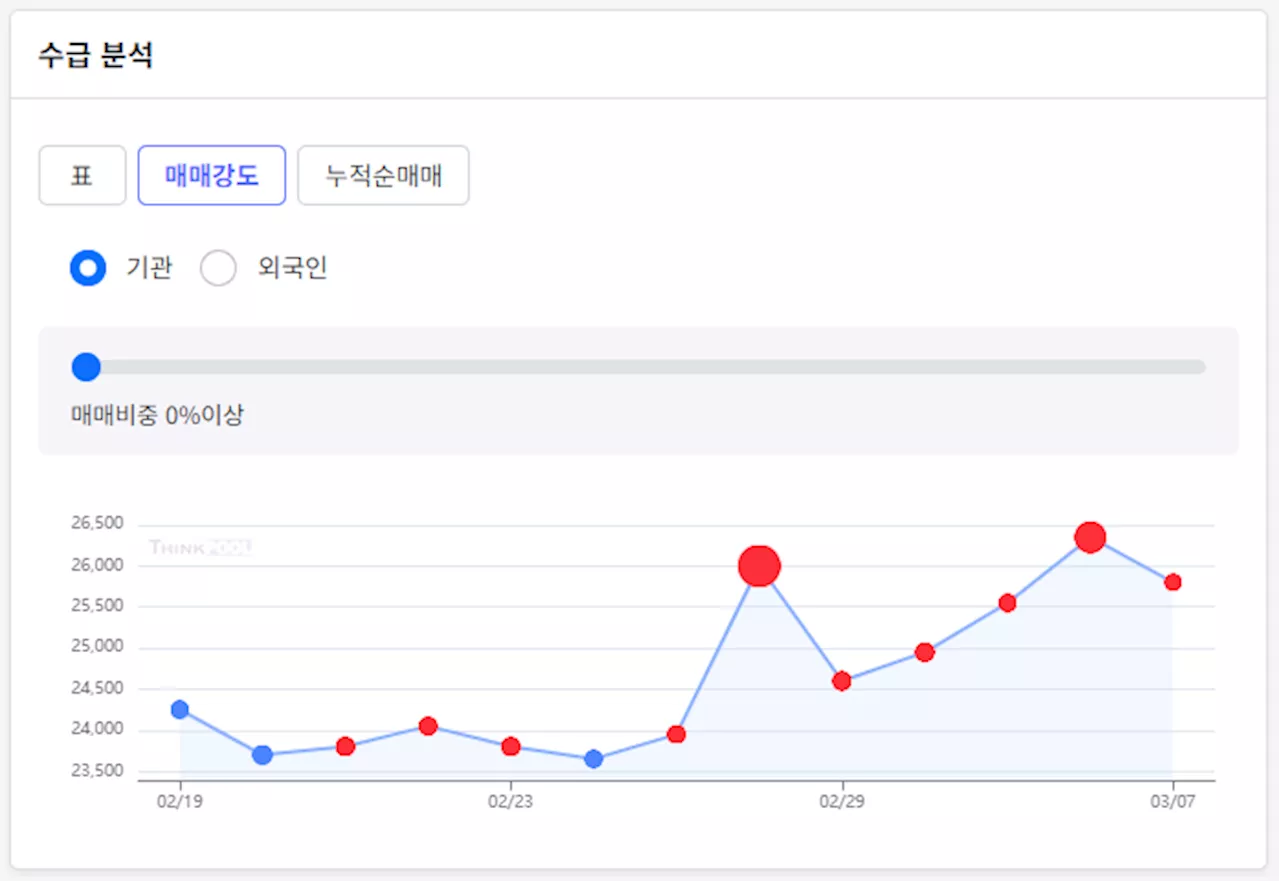Click the big red peak point above 26,000
1280x881 pixels.
pyautogui.click(x=759, y=566)
